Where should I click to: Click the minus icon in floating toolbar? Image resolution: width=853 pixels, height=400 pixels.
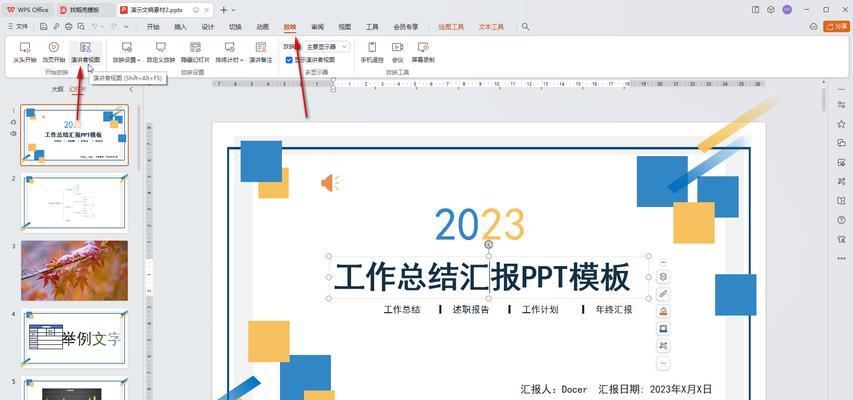click(663, 262)
